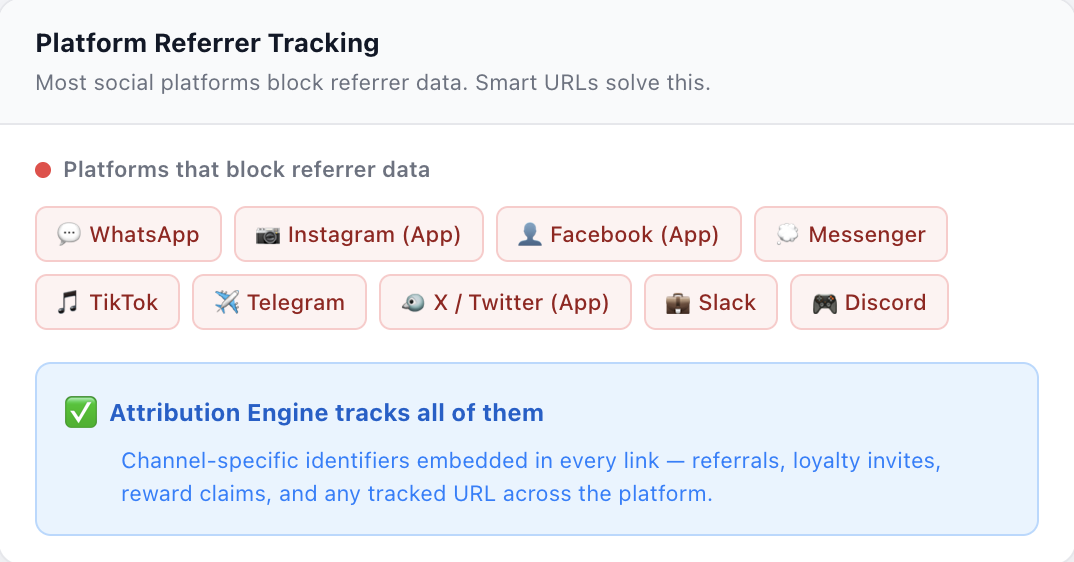This screenshot has height=562, width=1074.
Task: Click the Attribution Engine tracks all heading
Action: pos(326,413)
